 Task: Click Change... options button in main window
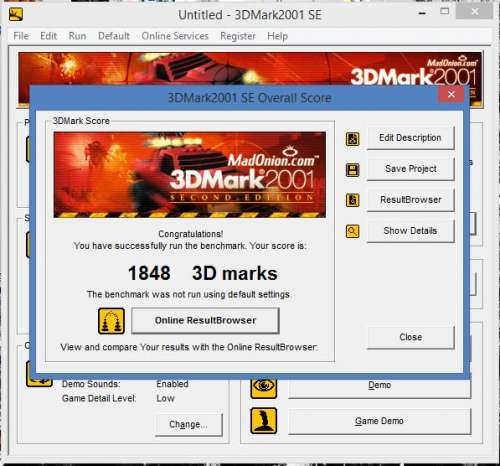pos(189,425)
